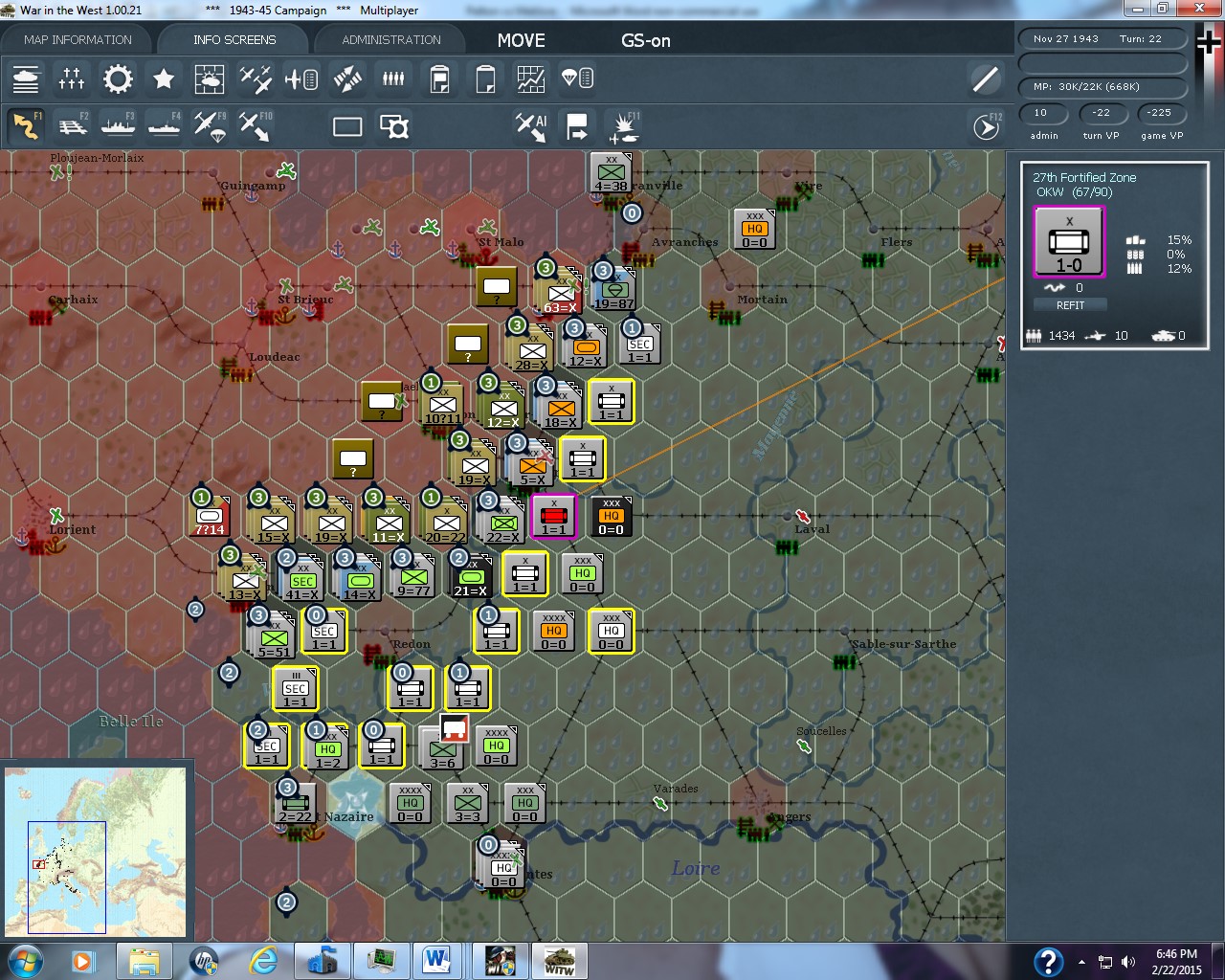The height and width of the screenshot is (980, 1225).
Task: Open the flag report clipboard icon
Action: [439, 78]
